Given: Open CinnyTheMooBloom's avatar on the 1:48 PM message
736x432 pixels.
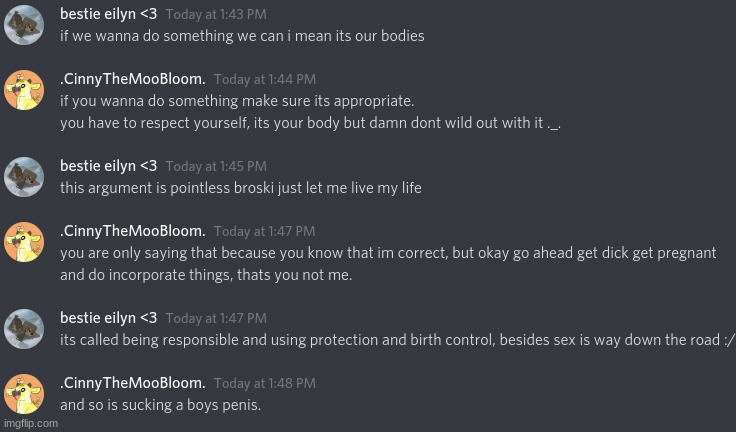Looking at the screenshot, I should (24, 394).
